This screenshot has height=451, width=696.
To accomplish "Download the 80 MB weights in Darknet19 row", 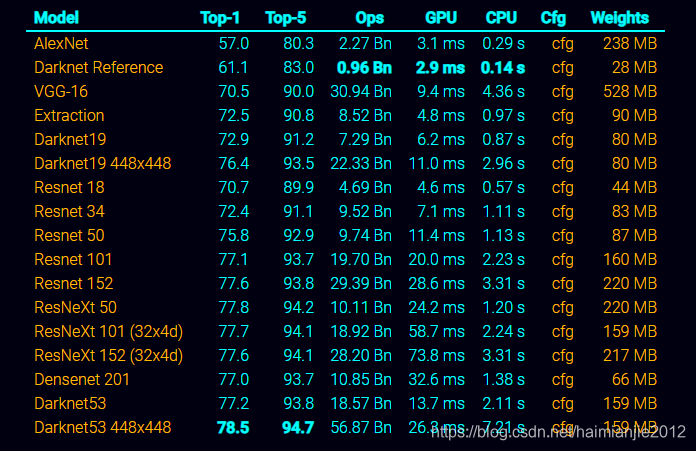I will coord(634,139).
